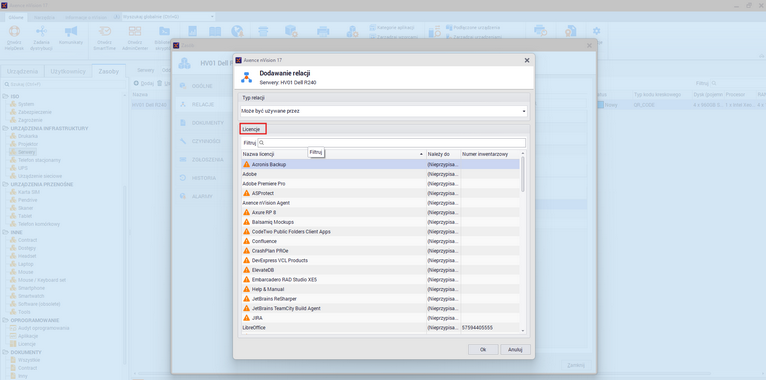Click the Otwórz HelpDesk lifebuoy icon in main window
The image size is (766, 380).
[x=15, y=31]
